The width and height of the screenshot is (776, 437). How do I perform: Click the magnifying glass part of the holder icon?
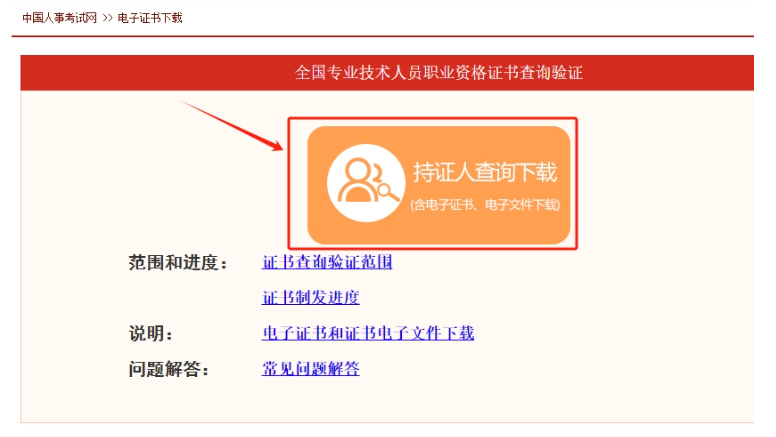pyautogui.click(x=388, y=191)
